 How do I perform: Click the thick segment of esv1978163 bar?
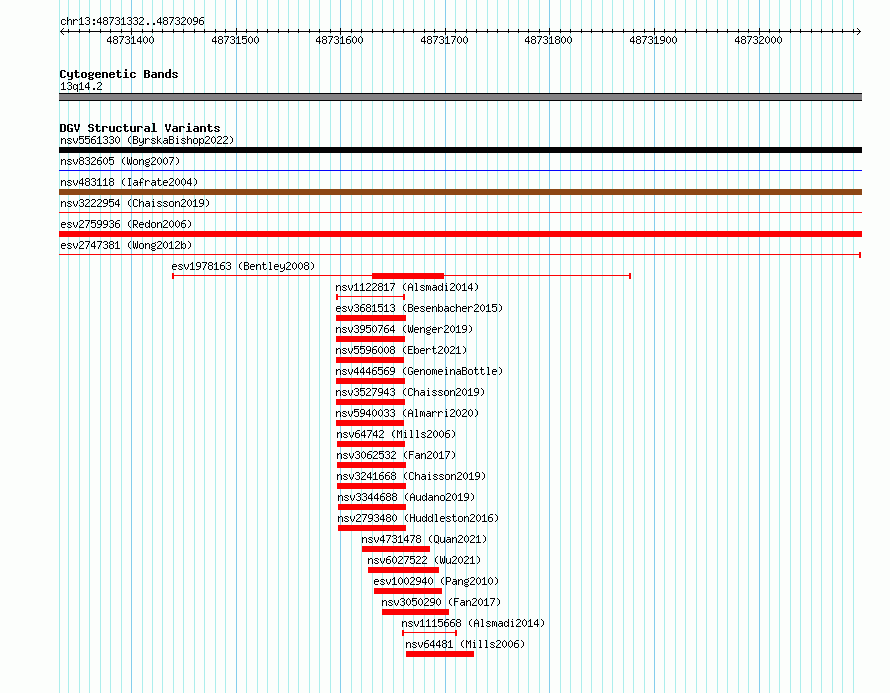click(x=408, y=276)
